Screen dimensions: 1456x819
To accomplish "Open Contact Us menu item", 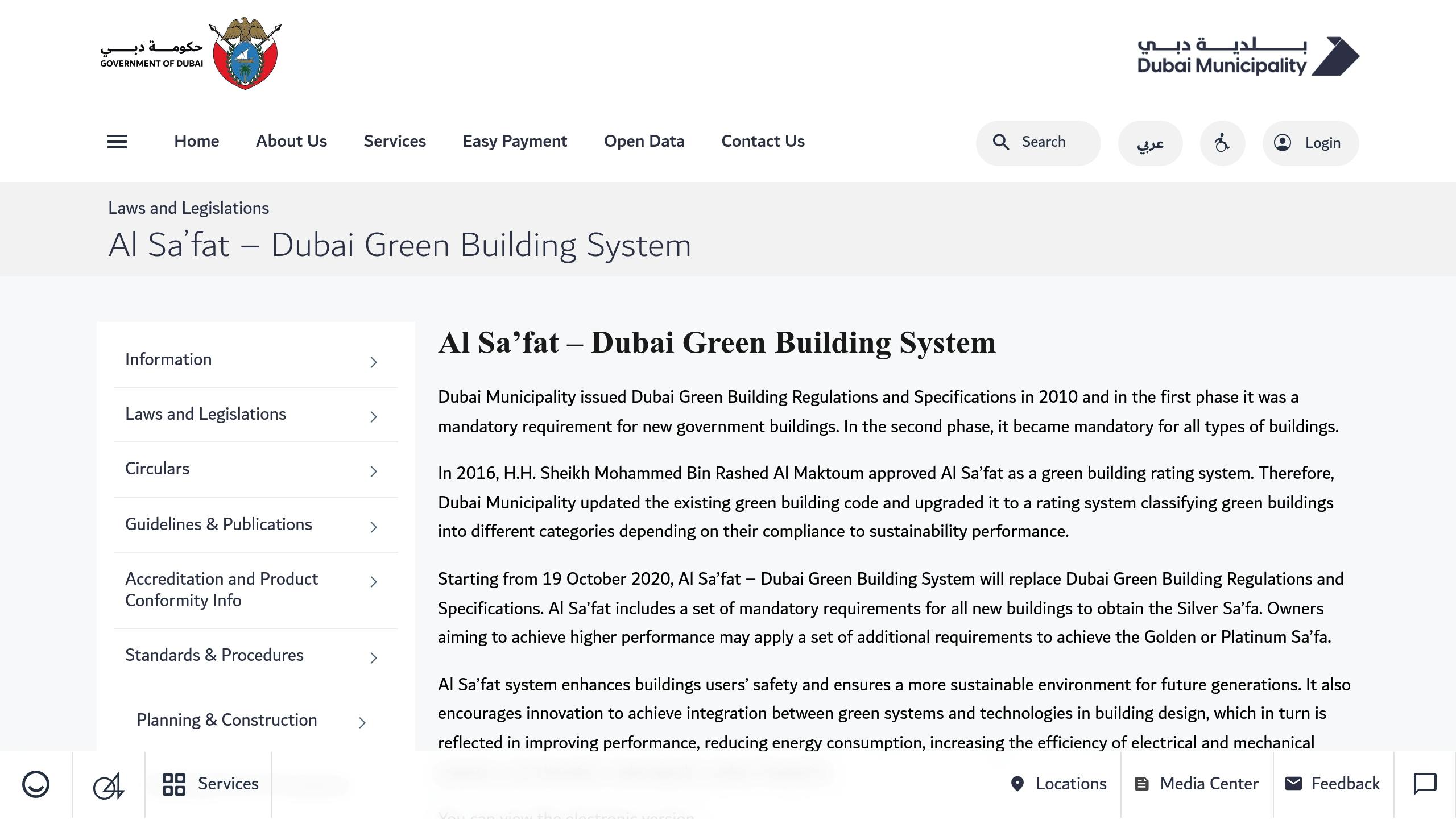I will coord(763,141).
